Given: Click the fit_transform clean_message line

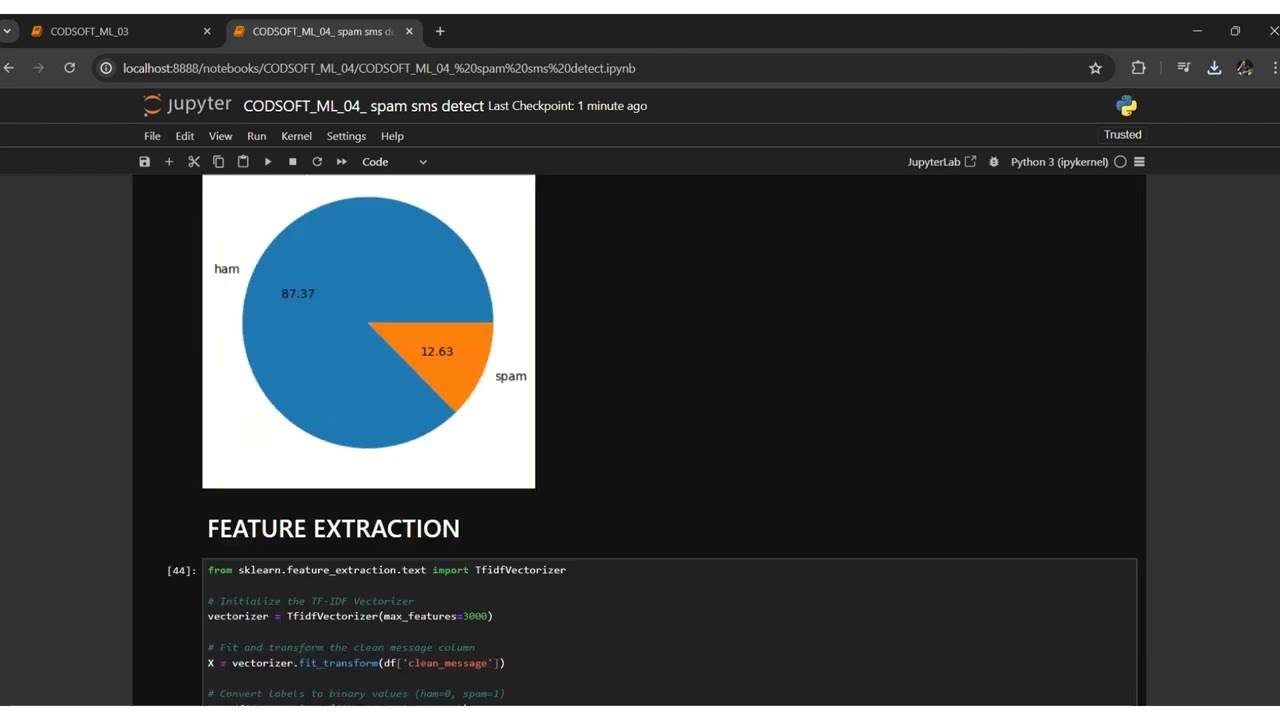Looking at the screenshot, I should [x=356, y=663].
